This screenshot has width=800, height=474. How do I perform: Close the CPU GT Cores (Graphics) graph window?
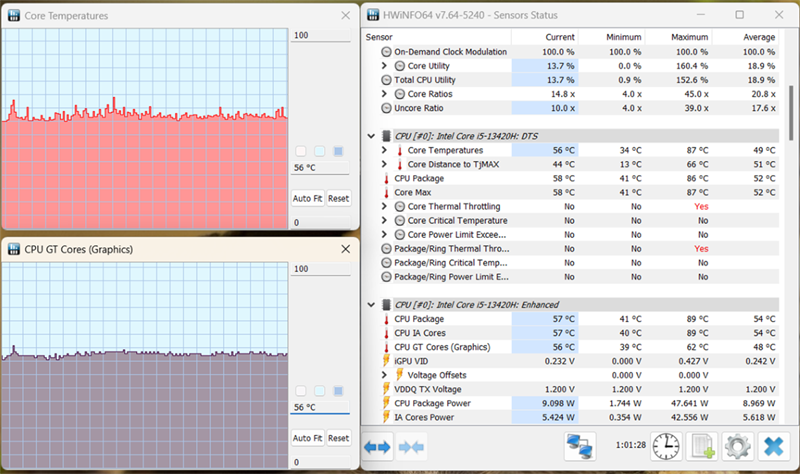345,249
